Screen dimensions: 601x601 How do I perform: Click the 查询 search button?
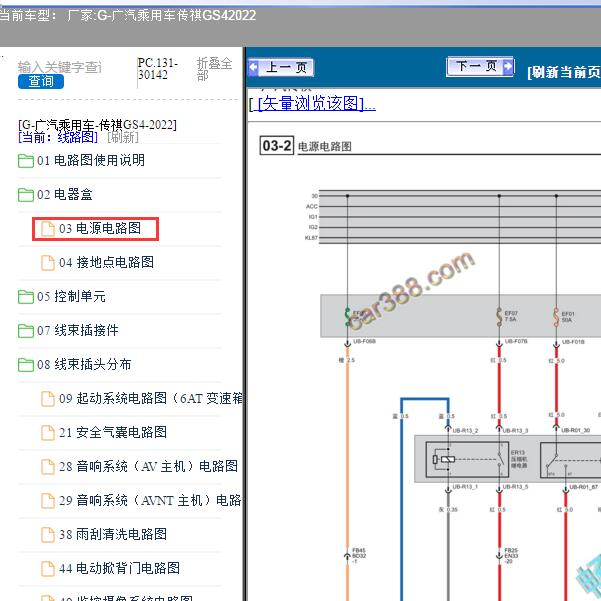tap(41, 81)
